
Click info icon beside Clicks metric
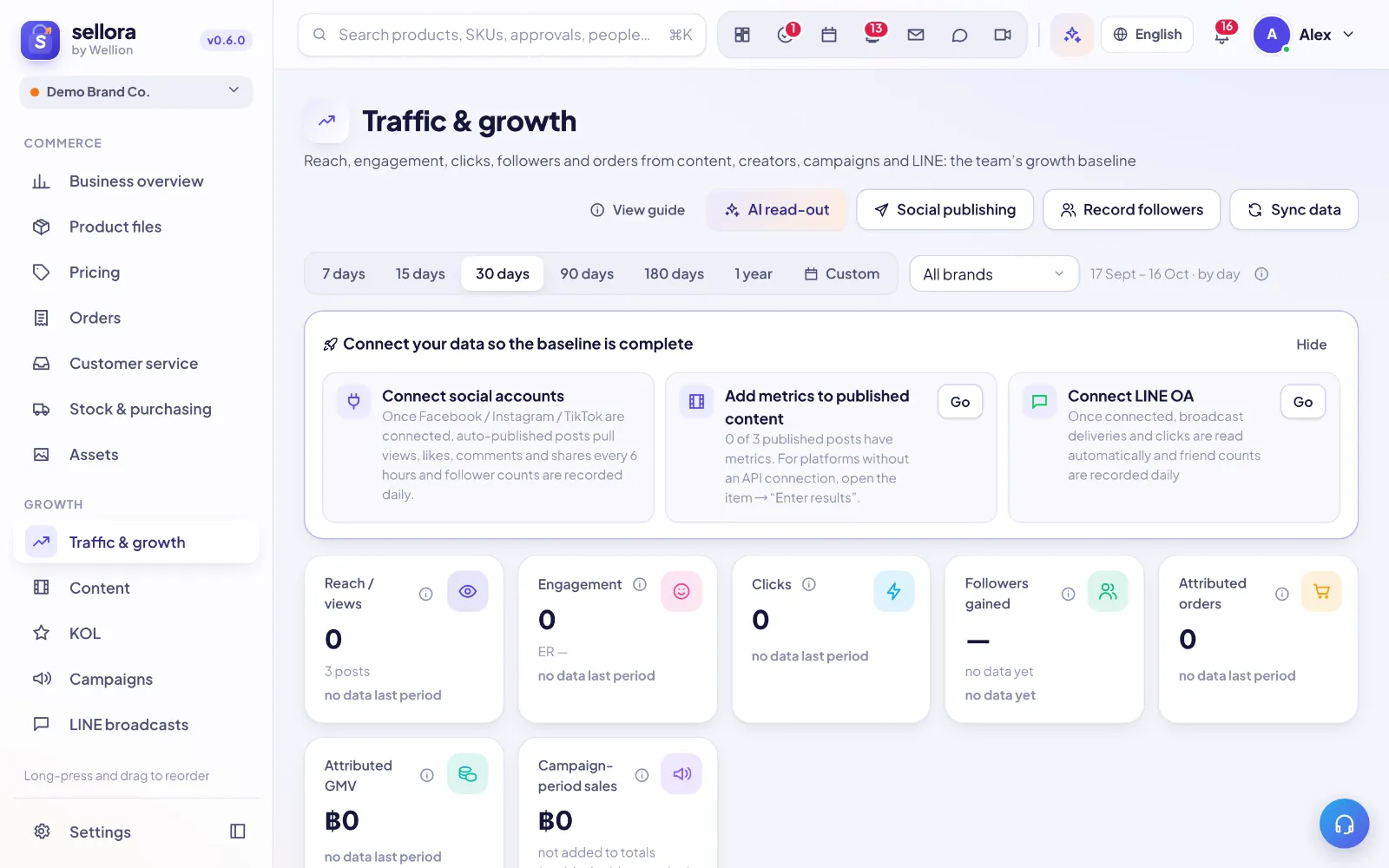point(809,584)
